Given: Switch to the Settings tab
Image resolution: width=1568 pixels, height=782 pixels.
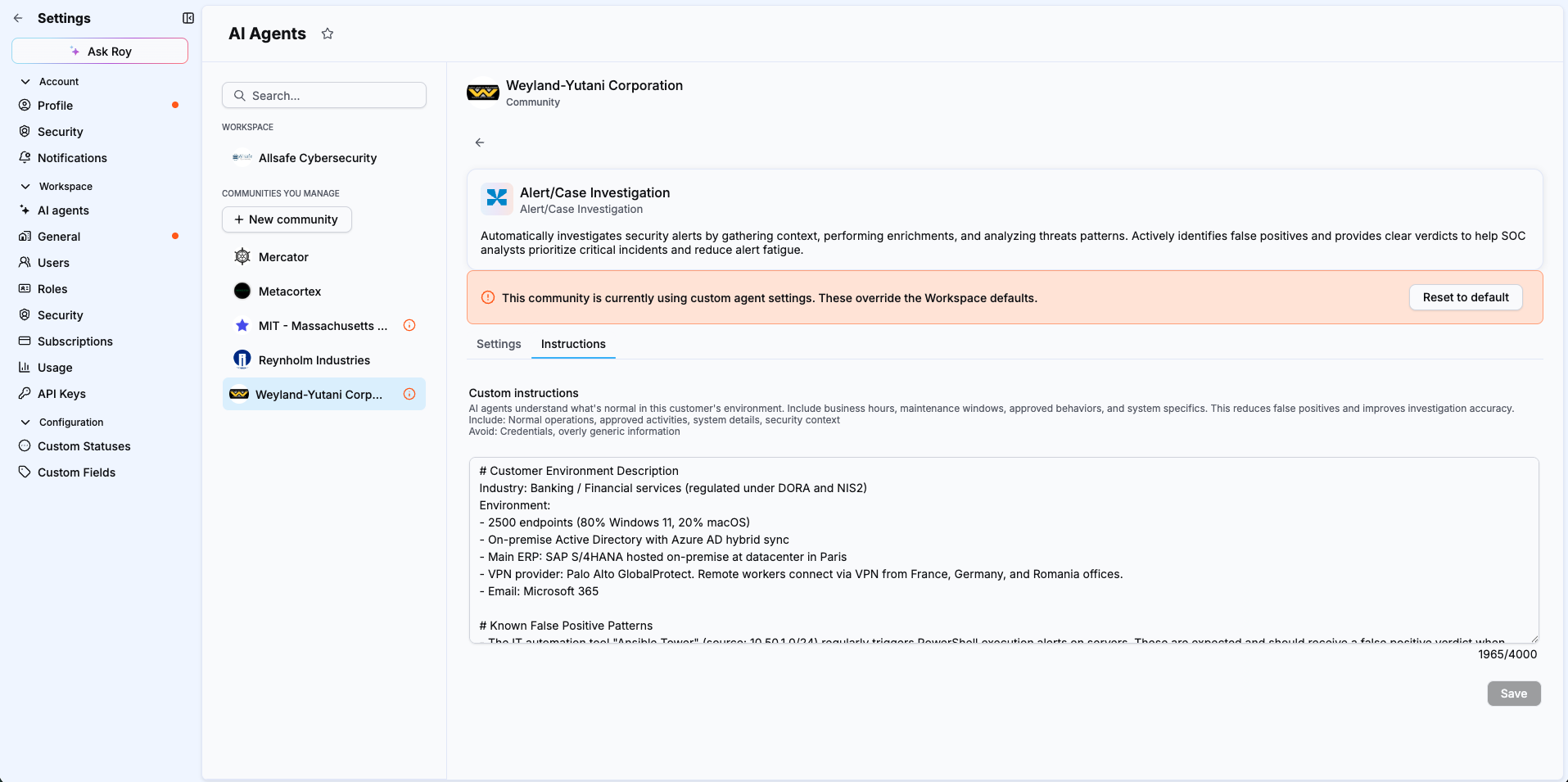Looking at the screenshot, I should pos(499,344).
